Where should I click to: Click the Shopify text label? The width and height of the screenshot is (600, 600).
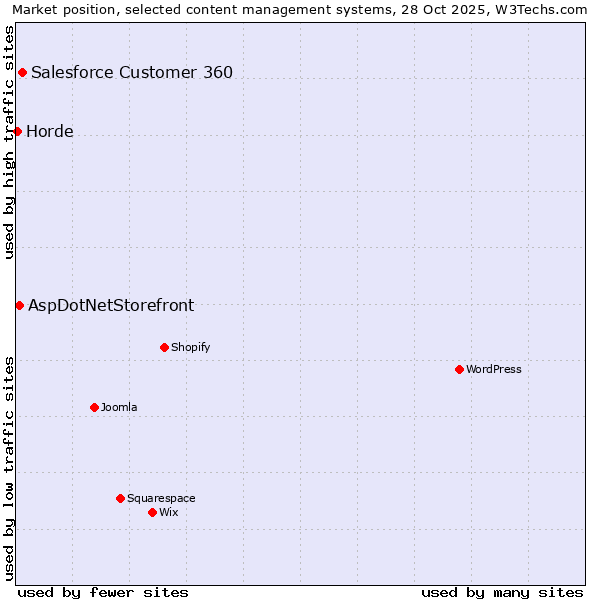(190, 347)
